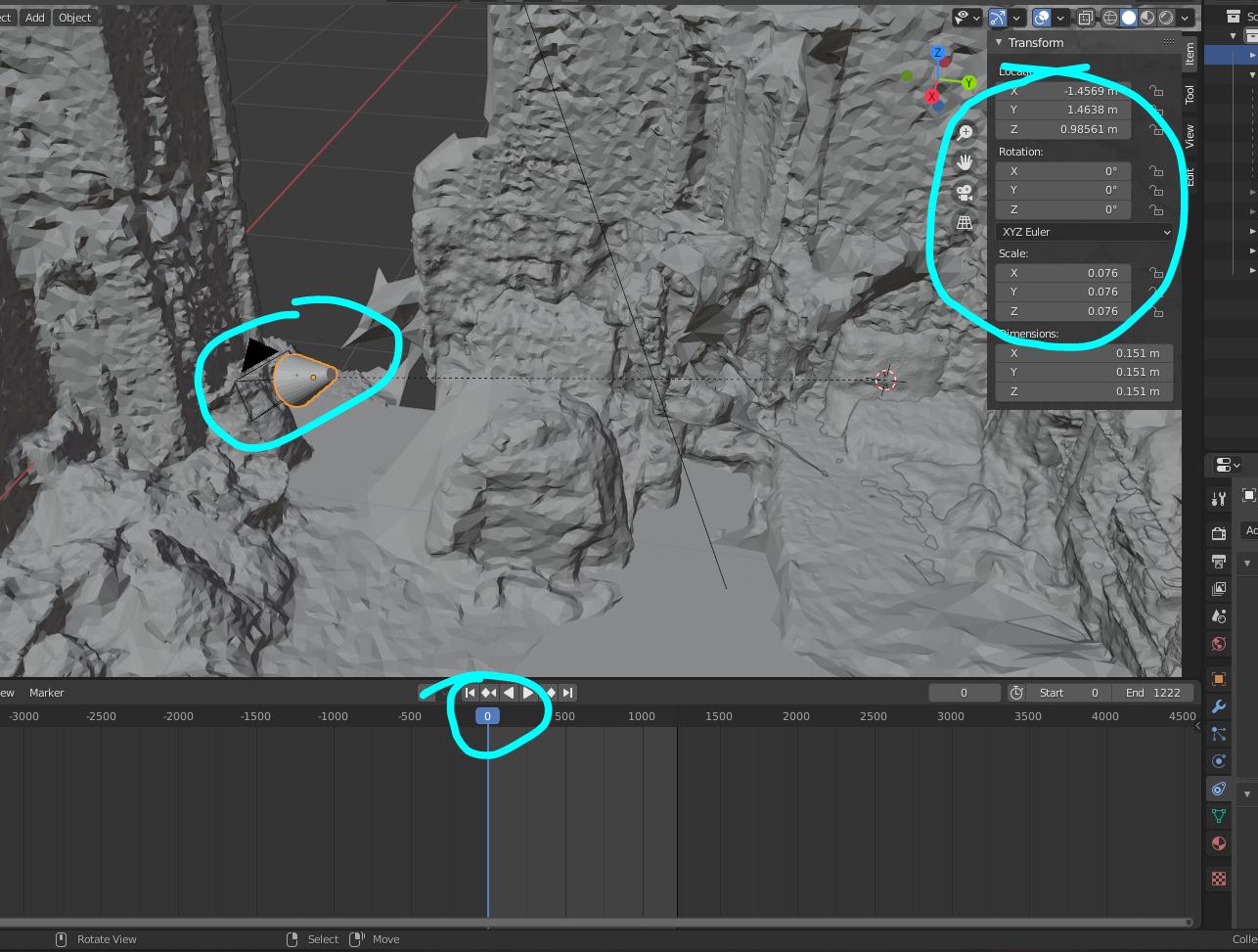Open the Object properties tab
The image size is (1258, 952).
(1219, 679)
